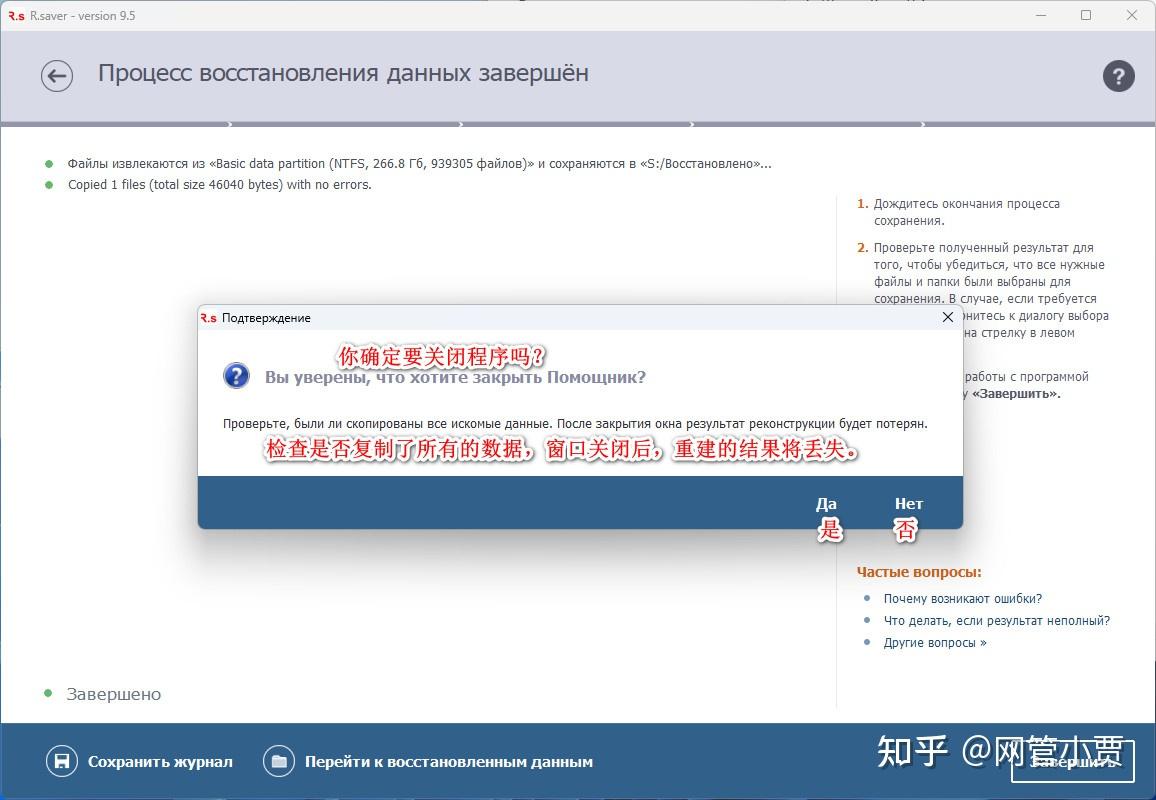Screen dimensions: 1156x800
Task: Click the R.saver logo in the title bar
Action: (x=18, y=15)
